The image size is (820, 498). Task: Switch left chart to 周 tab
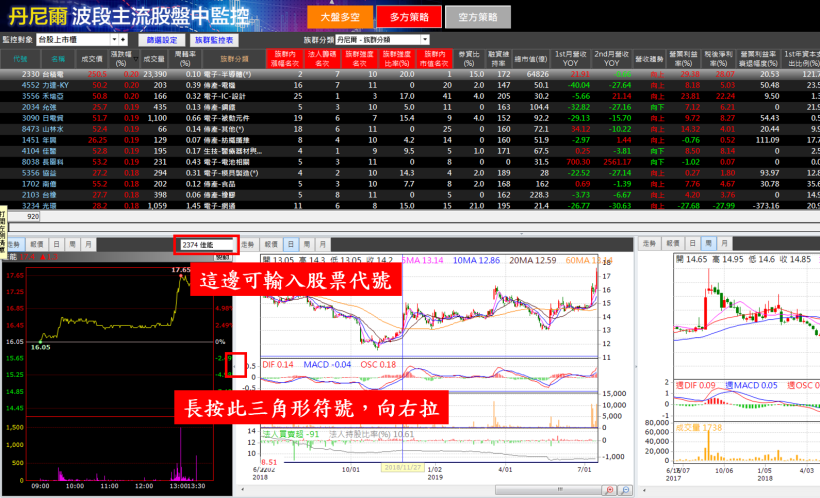tap(72, 244)
